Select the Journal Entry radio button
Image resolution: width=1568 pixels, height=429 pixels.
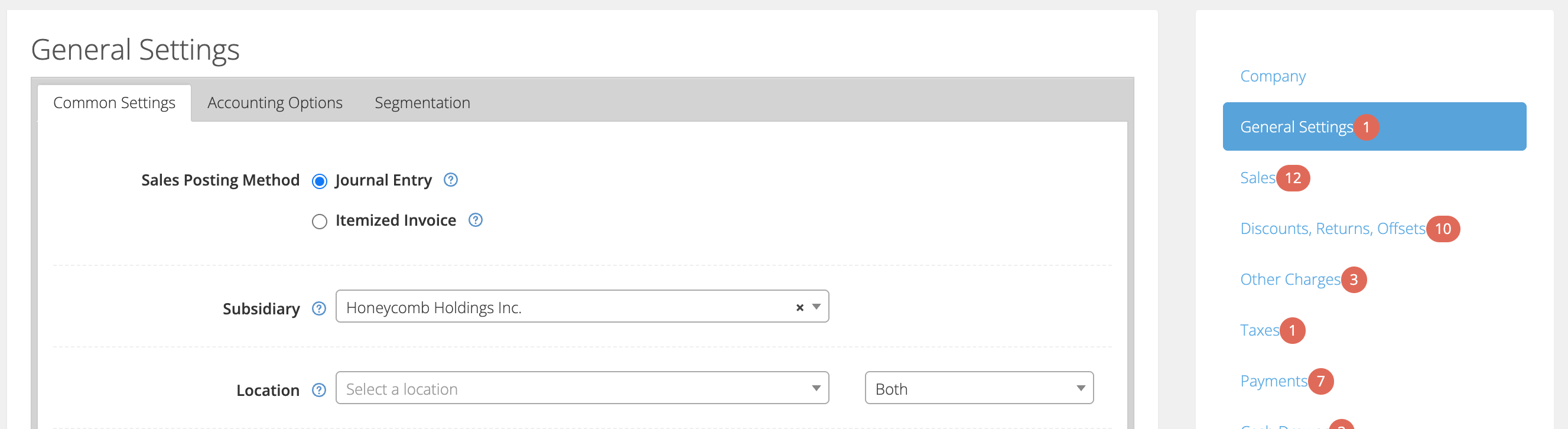(x=320, y=181)
